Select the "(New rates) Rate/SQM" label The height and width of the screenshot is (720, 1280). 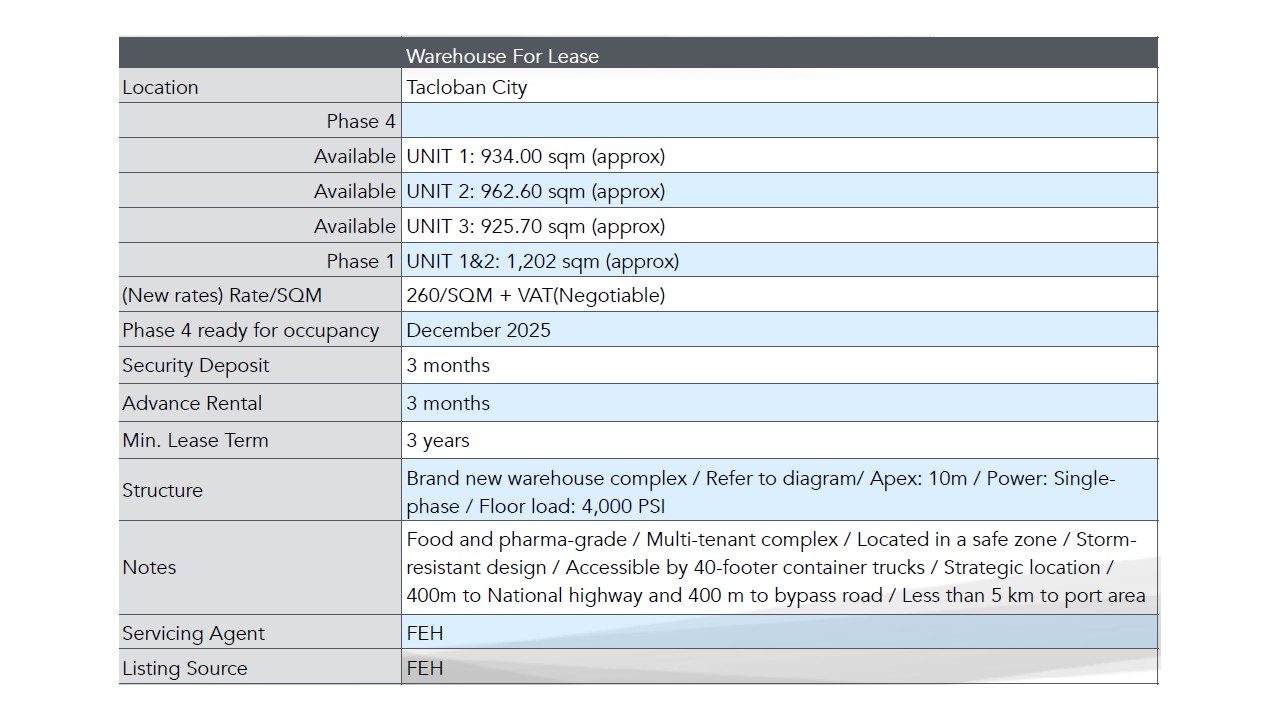[x=222, y=295]
